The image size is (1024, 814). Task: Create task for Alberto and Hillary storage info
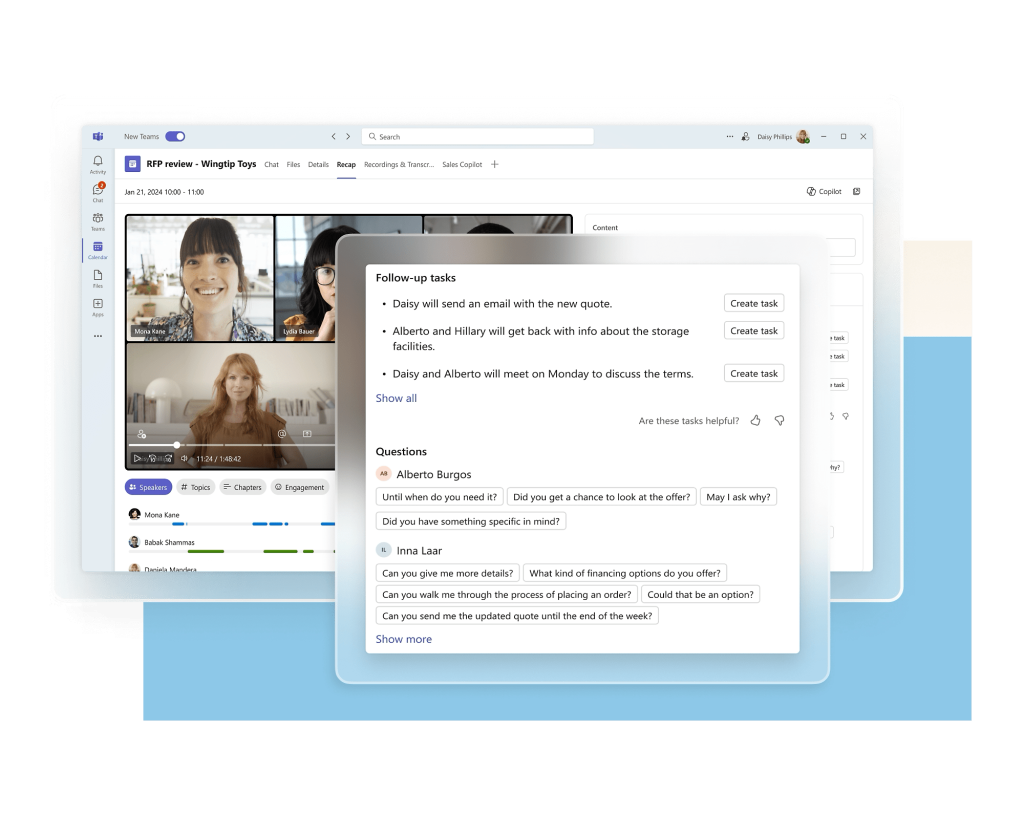[754, 331]
